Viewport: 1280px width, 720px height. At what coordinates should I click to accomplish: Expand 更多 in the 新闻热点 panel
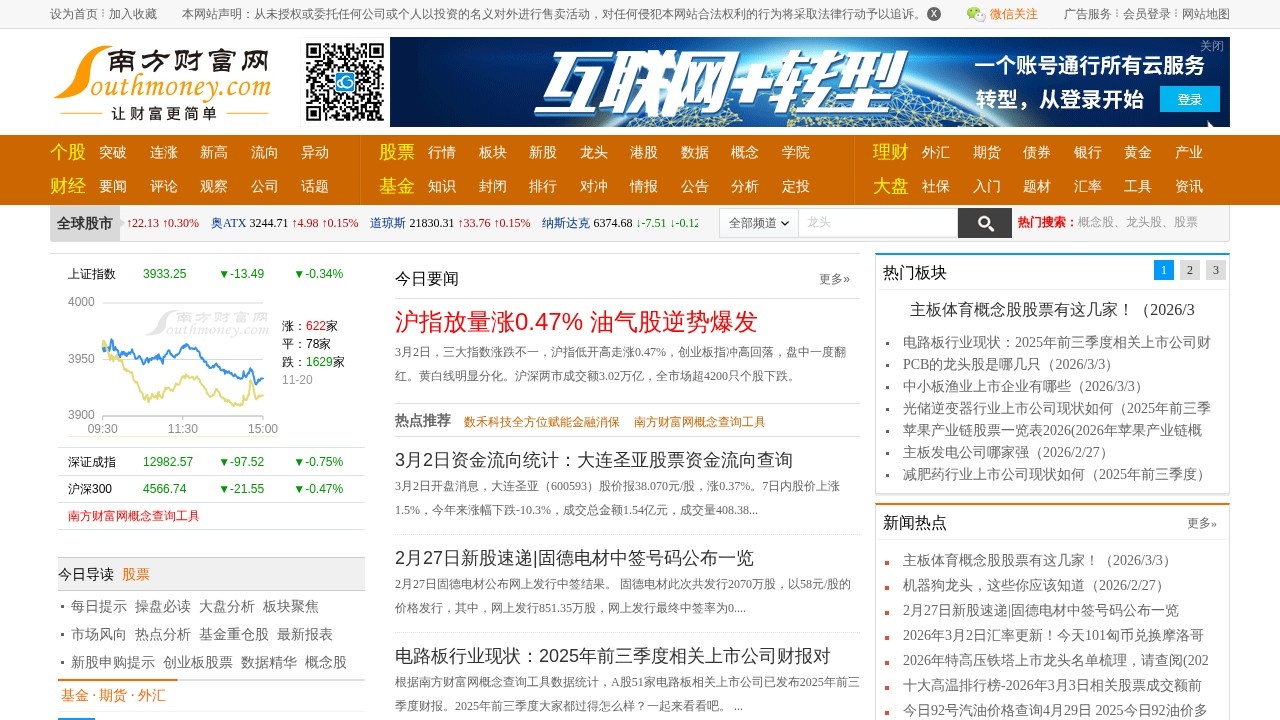(x=1202, y=523)
